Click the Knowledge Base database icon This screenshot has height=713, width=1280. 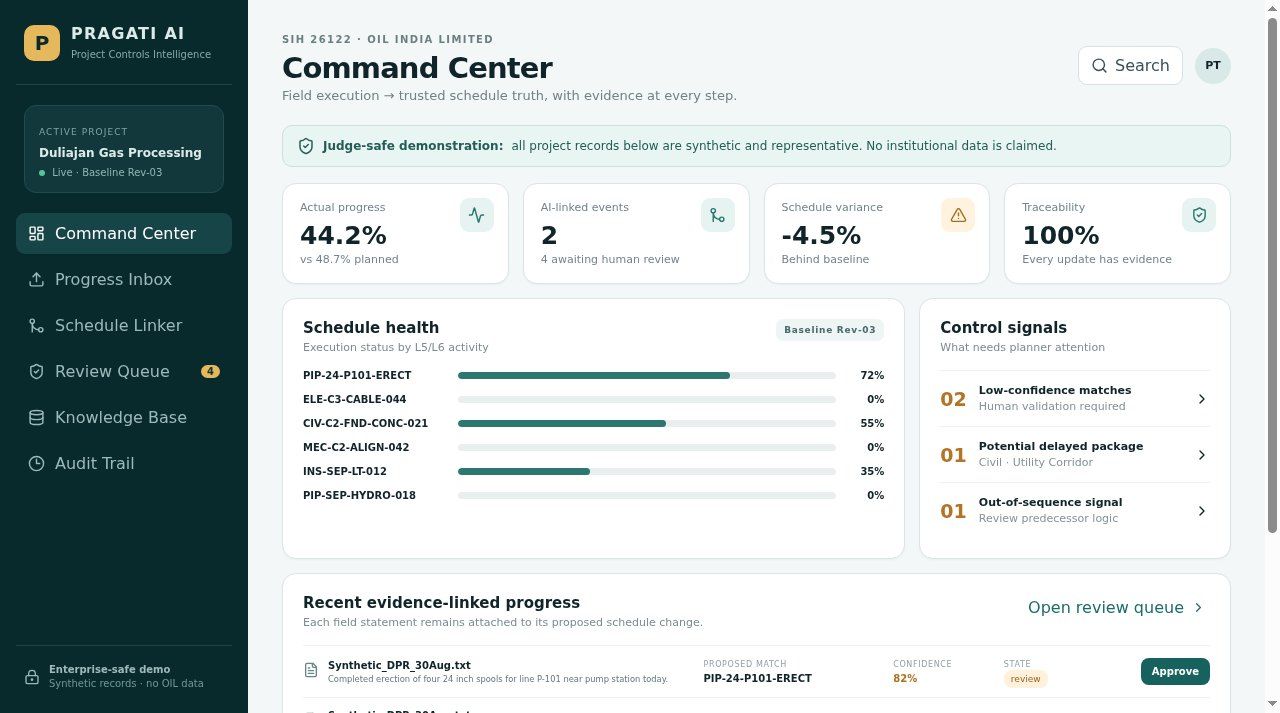36,418
